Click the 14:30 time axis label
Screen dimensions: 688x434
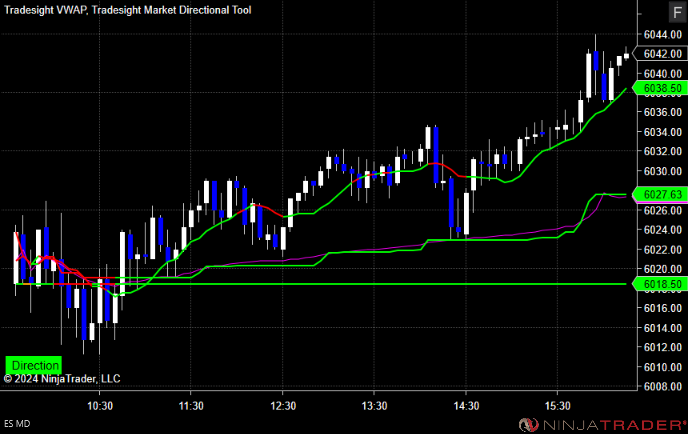tap(466, 406)
